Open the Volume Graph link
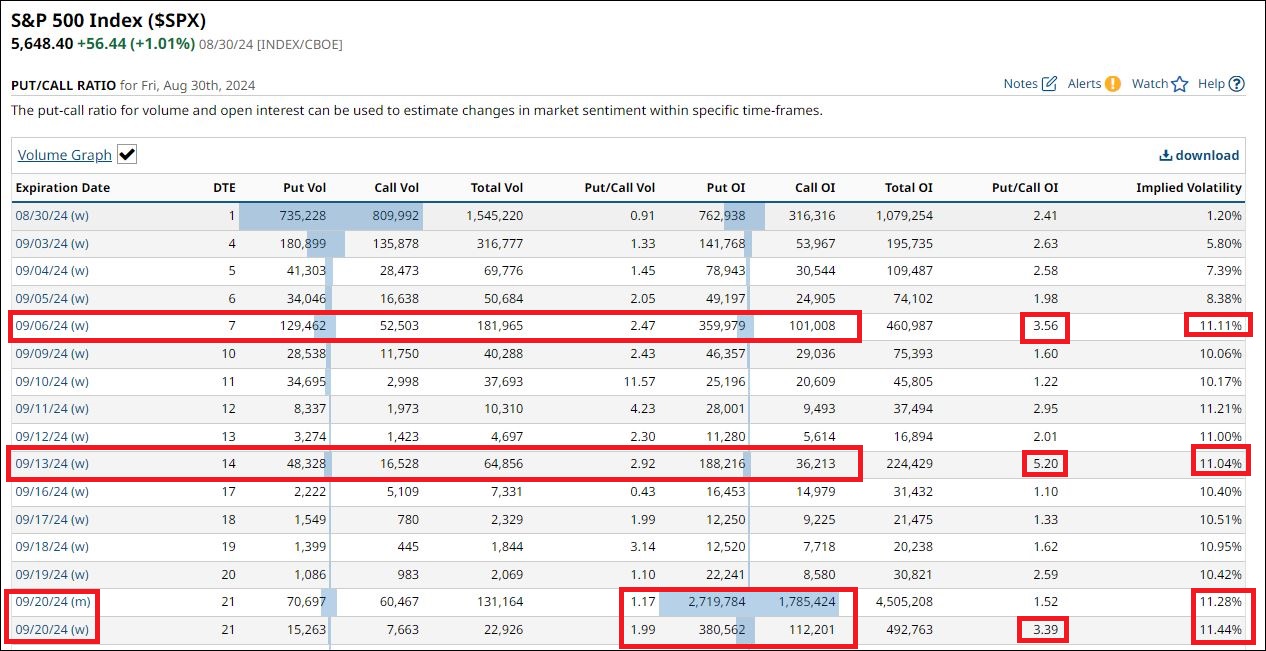The height and width of the screenshot is (651, 1266). [x=64, y=155]
